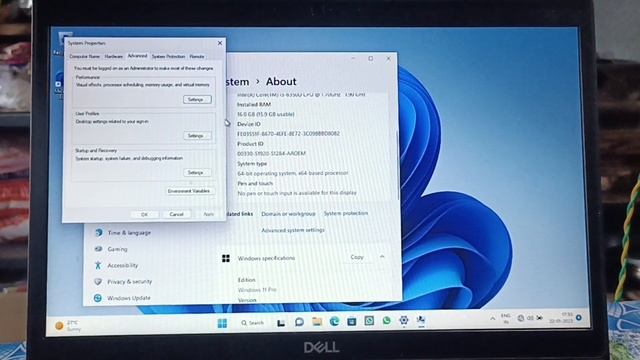Go to Time & language settings
640x360 pixels.
click(x=129, y=233)
